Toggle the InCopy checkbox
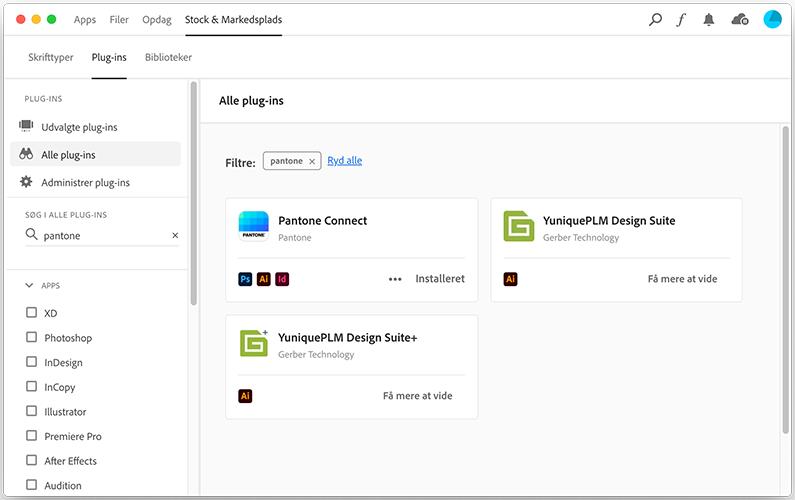Image resolution: width=795 pixels, height=500 pixels. click(31, 386)
